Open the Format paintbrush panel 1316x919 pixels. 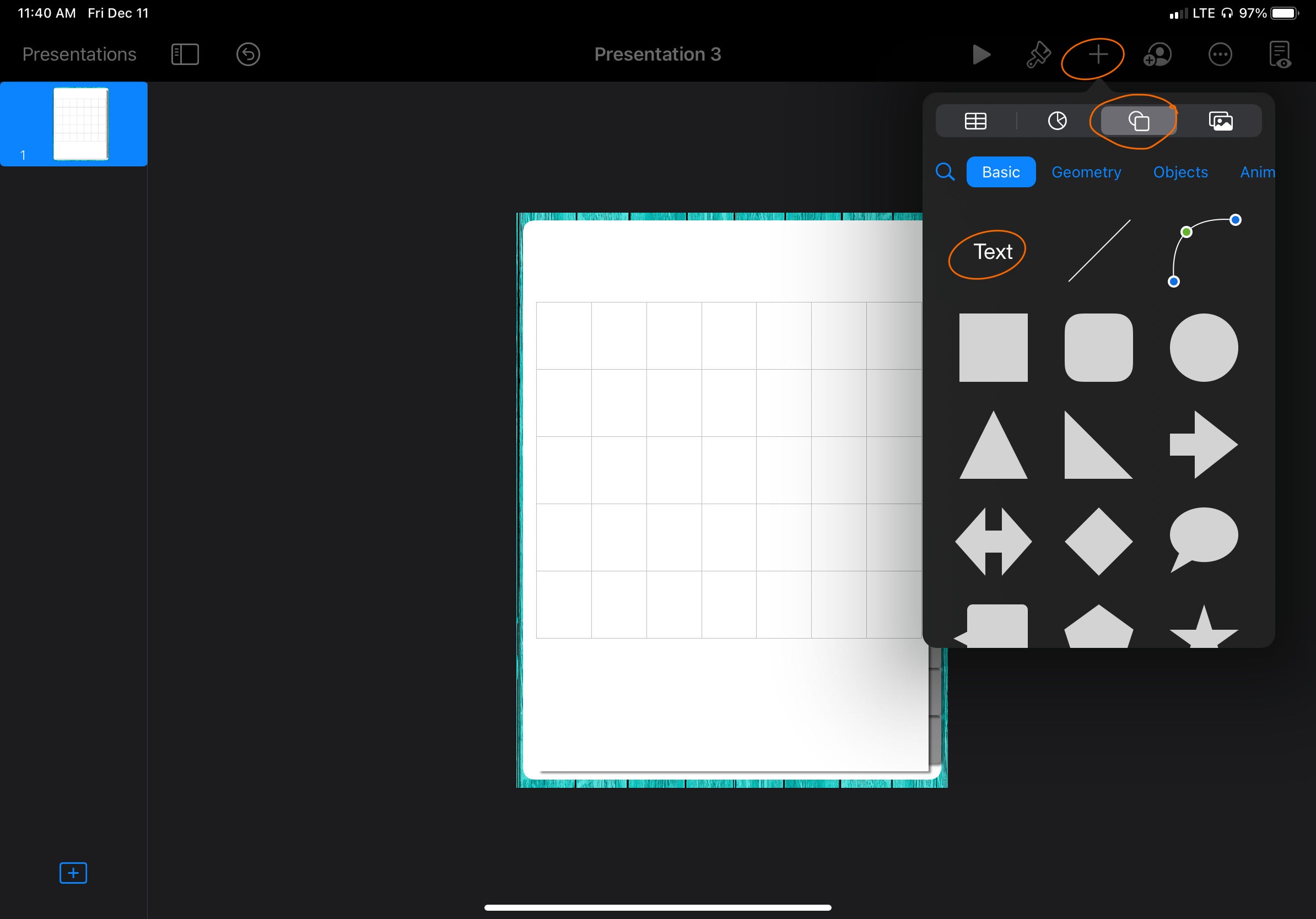pos(1038,55)
